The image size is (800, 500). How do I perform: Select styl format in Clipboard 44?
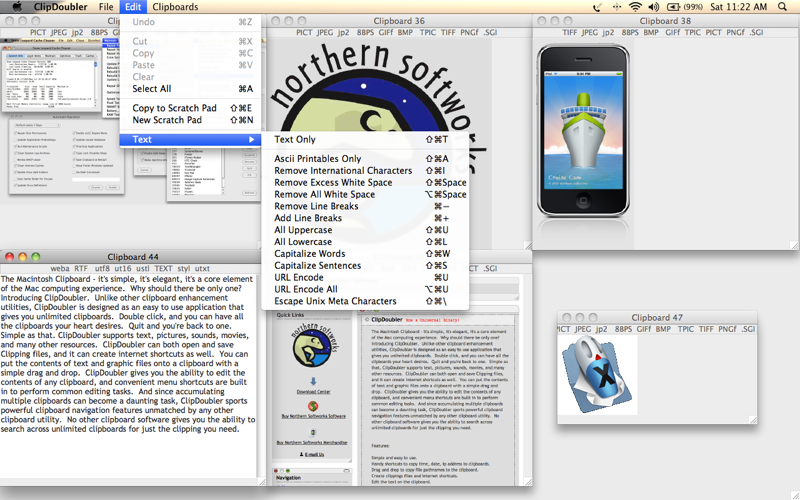[184, 268]
